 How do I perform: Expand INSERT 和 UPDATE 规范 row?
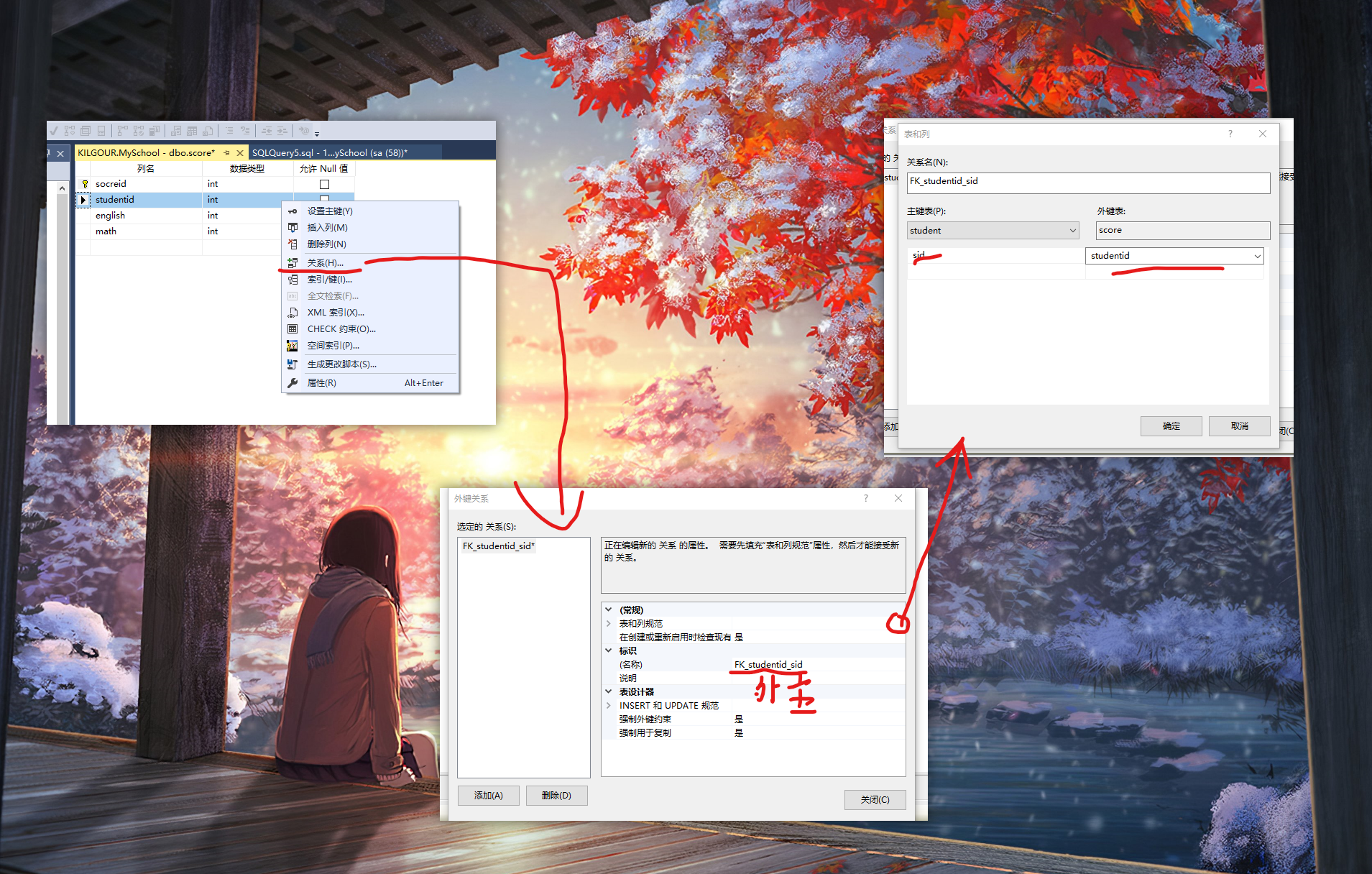[x=609, y=705]
